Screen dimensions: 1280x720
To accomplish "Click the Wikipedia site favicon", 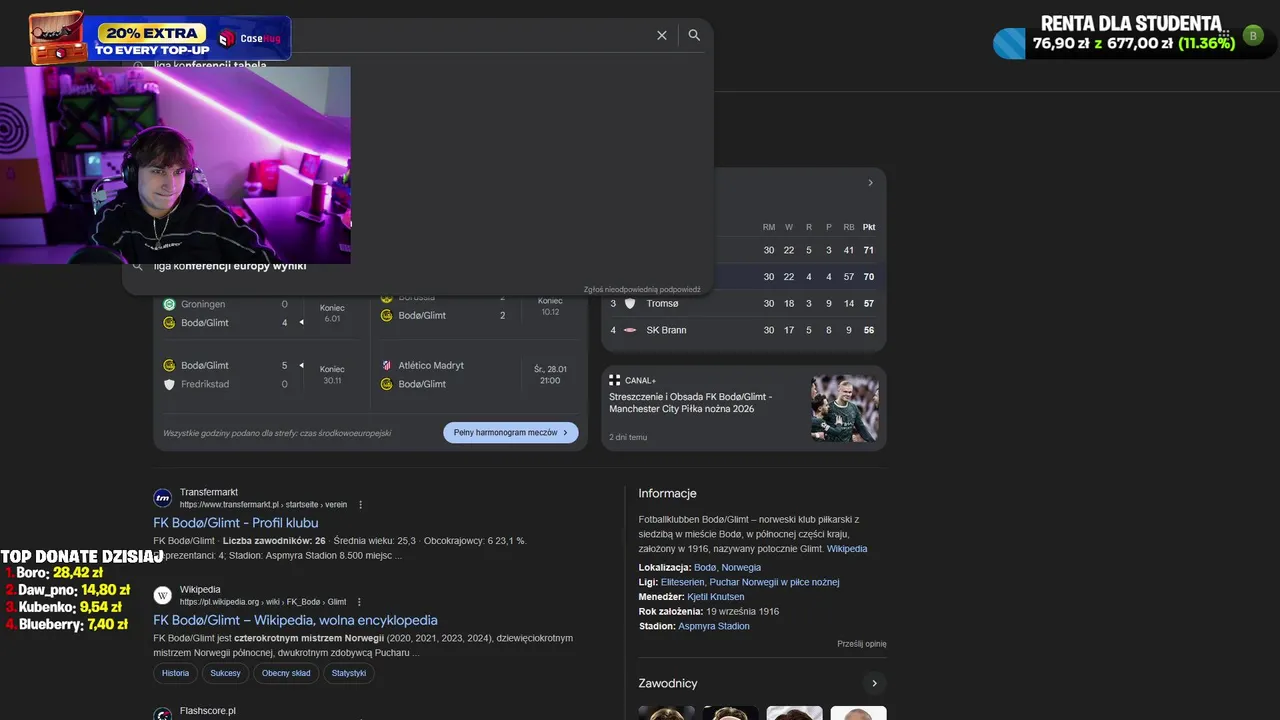I will coord(163,595).
